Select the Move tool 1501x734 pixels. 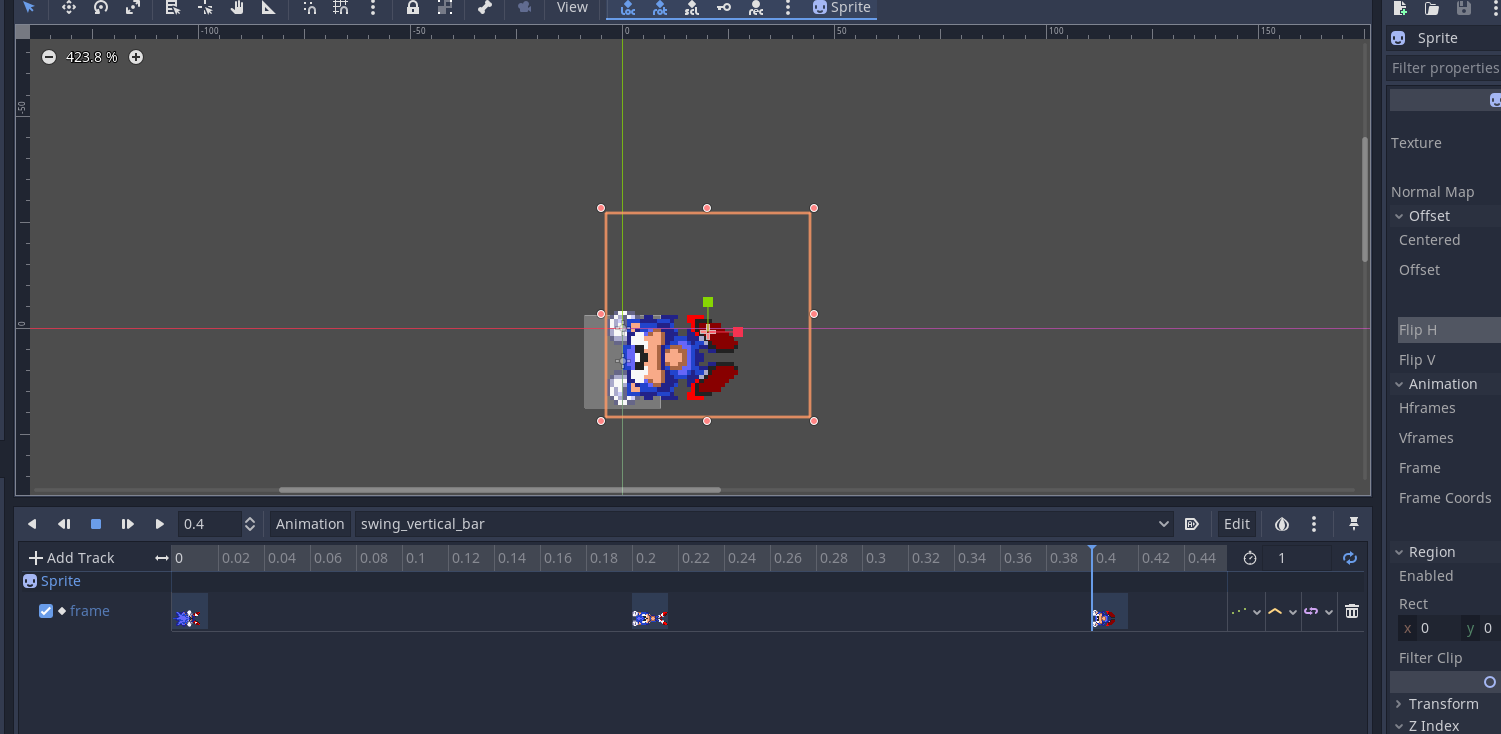click(68, 8)
